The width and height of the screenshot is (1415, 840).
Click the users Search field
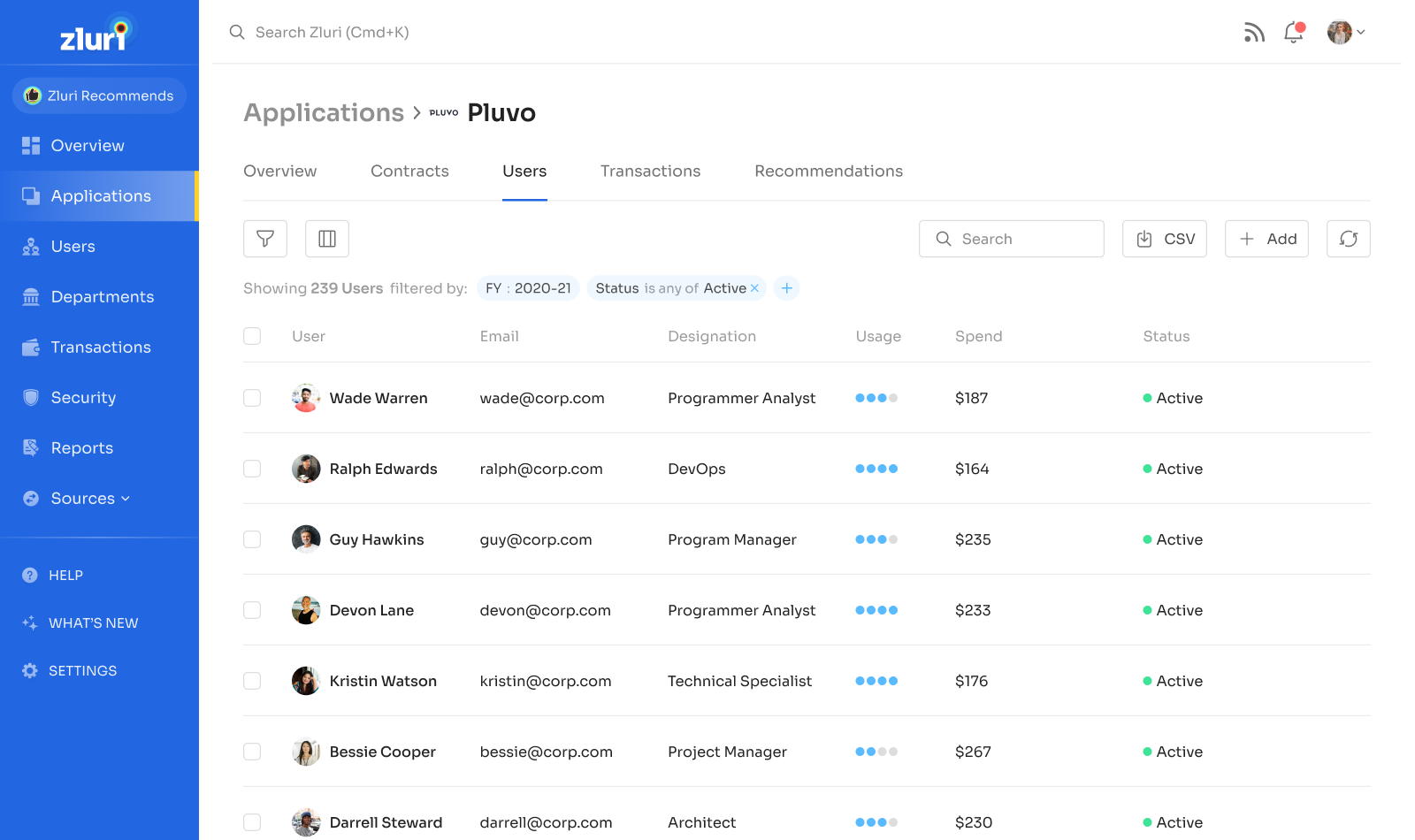coord(1012,239)
